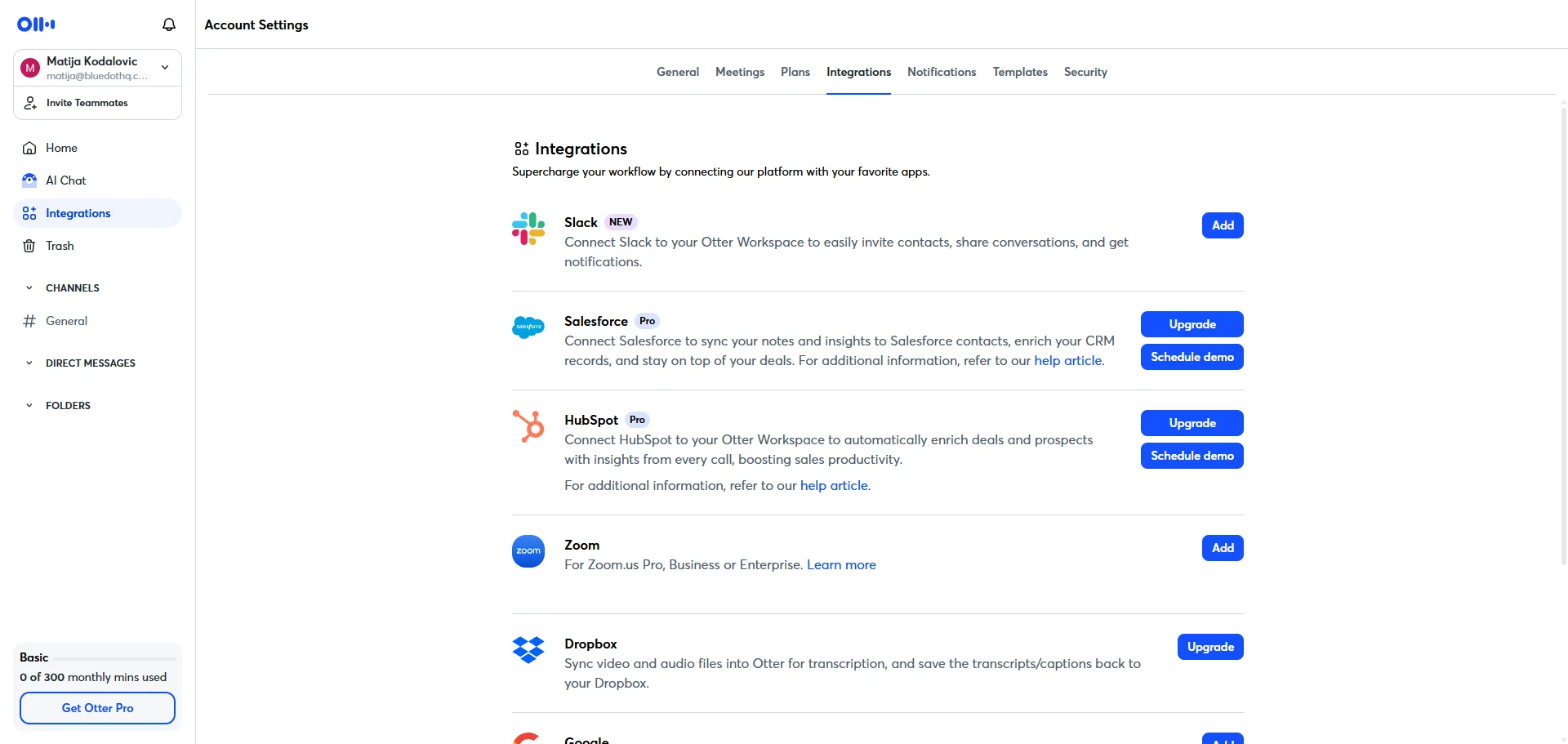This screenshot has height=744, width=1568.
Task: Click the Salesforce cloud logo
Action: pos(528,327)
